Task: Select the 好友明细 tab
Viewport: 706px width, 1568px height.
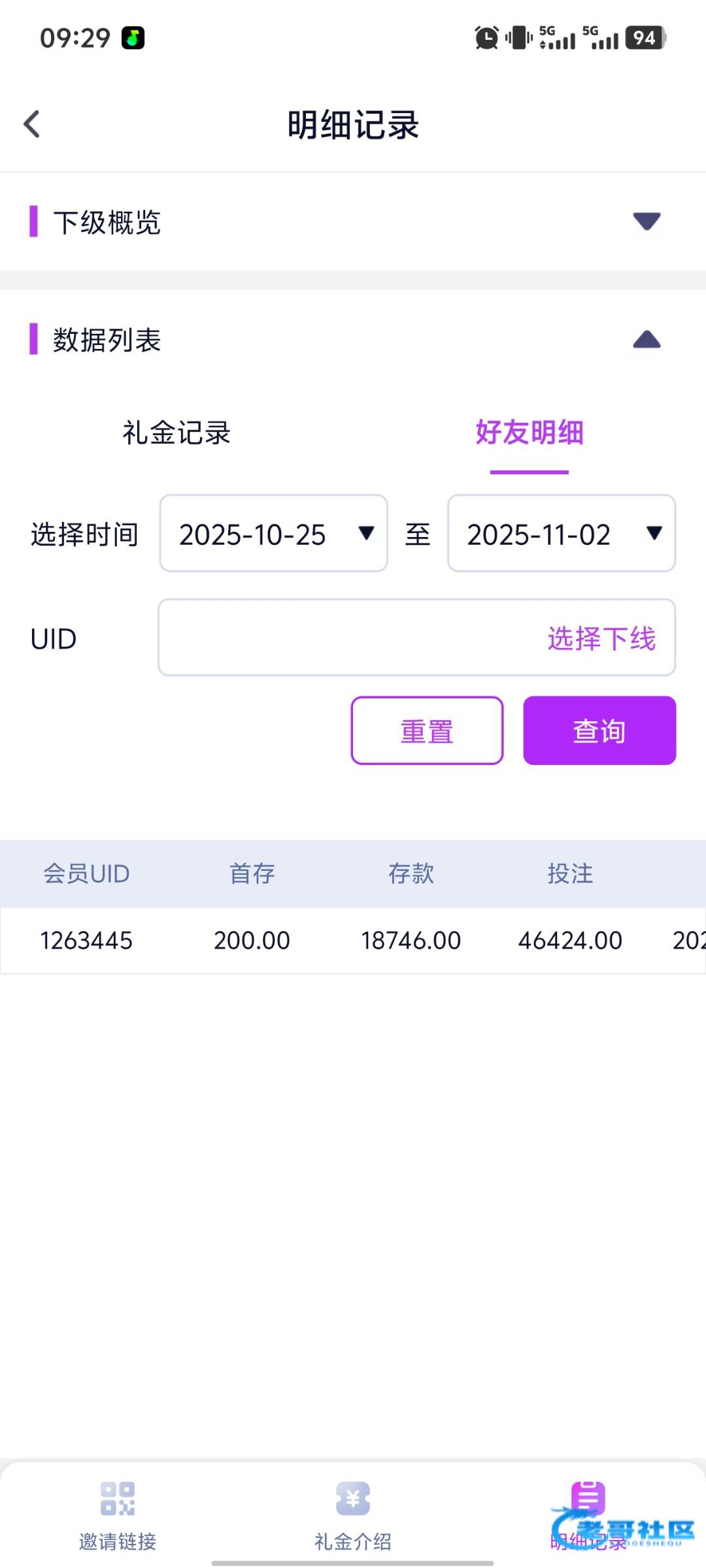Action: point(529,433)
